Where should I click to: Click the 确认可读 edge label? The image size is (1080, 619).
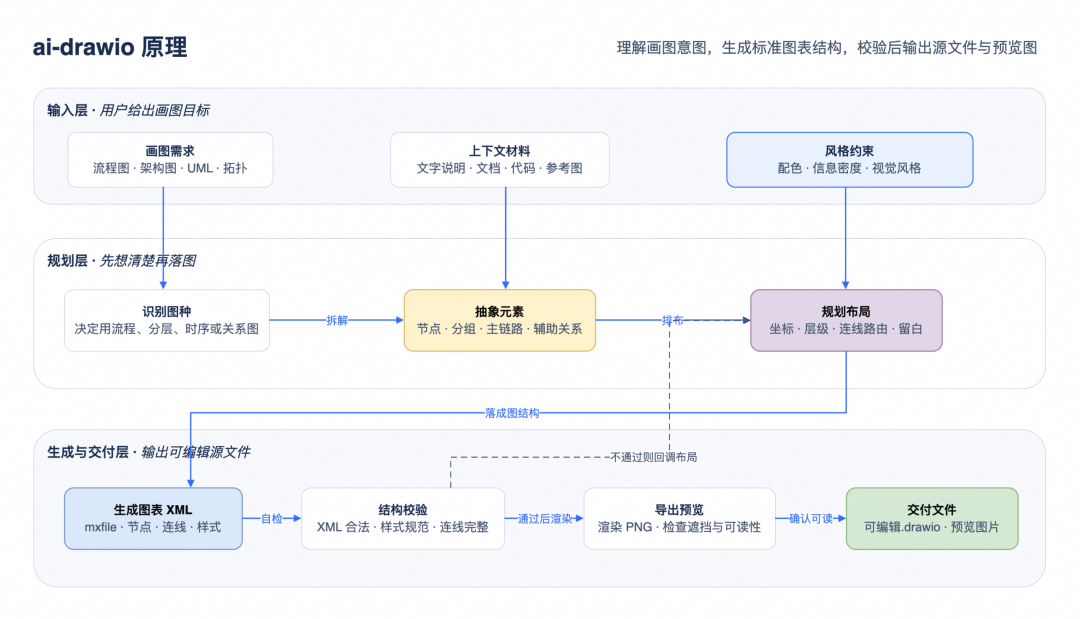point(811,518)
